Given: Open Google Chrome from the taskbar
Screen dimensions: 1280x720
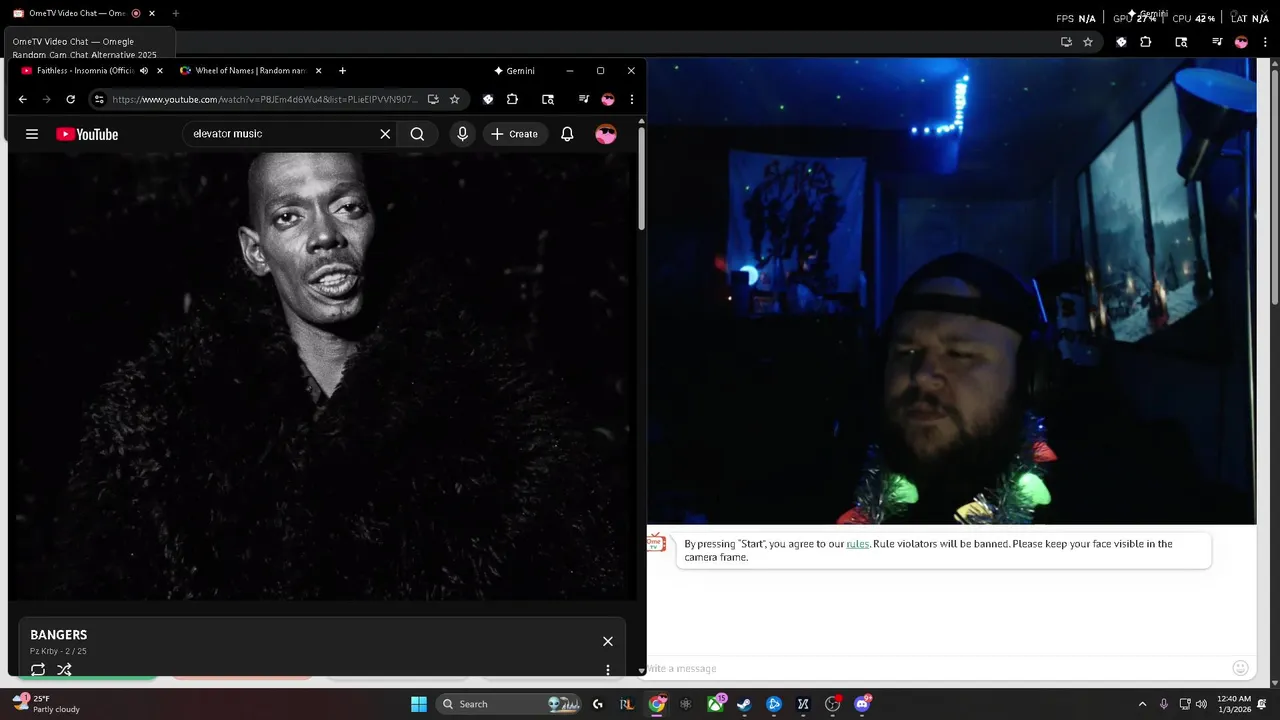Looking at the screenshot, I should coord(657,704).
